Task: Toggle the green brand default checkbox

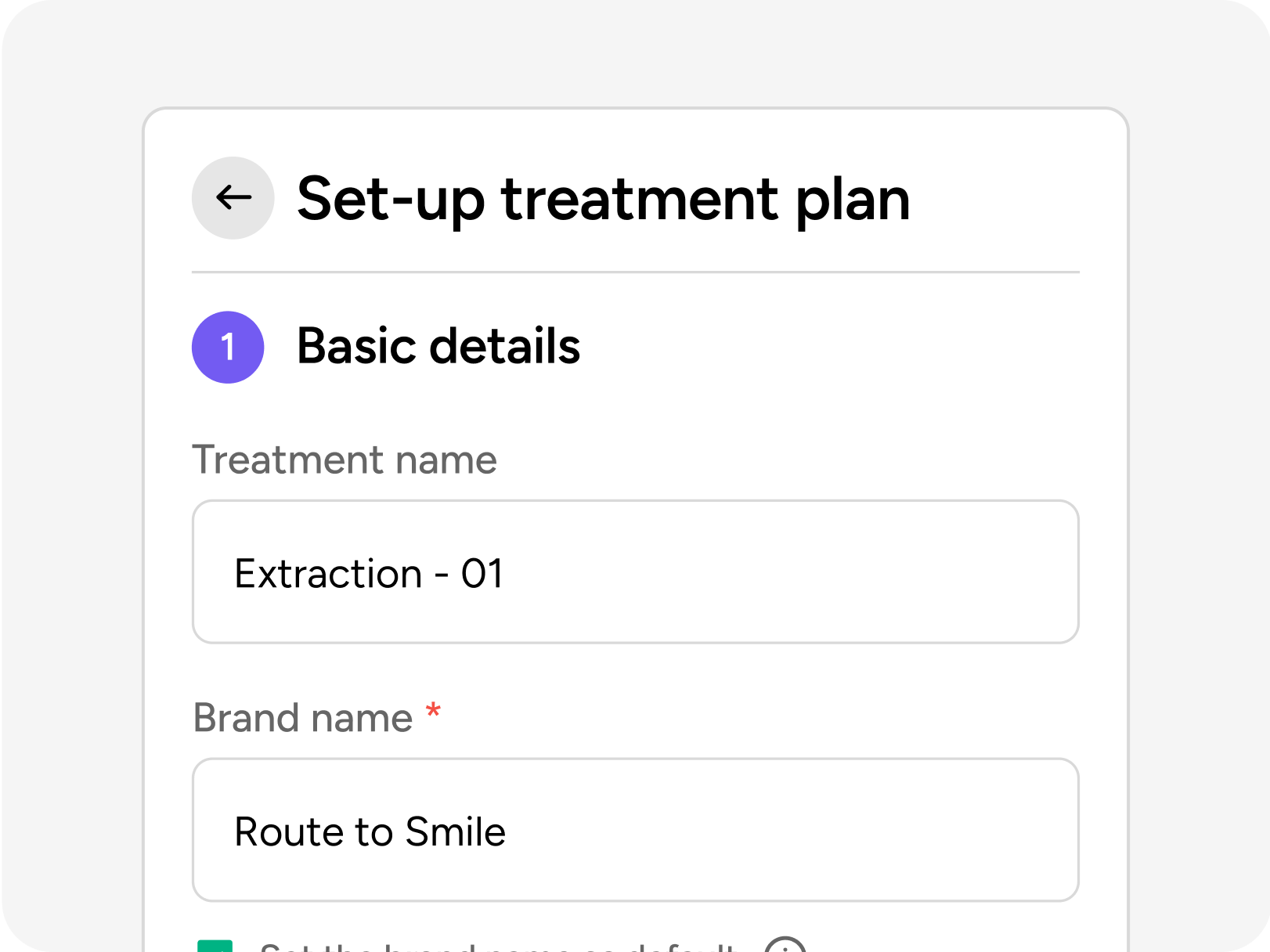Action: click(x=215, y=946)
